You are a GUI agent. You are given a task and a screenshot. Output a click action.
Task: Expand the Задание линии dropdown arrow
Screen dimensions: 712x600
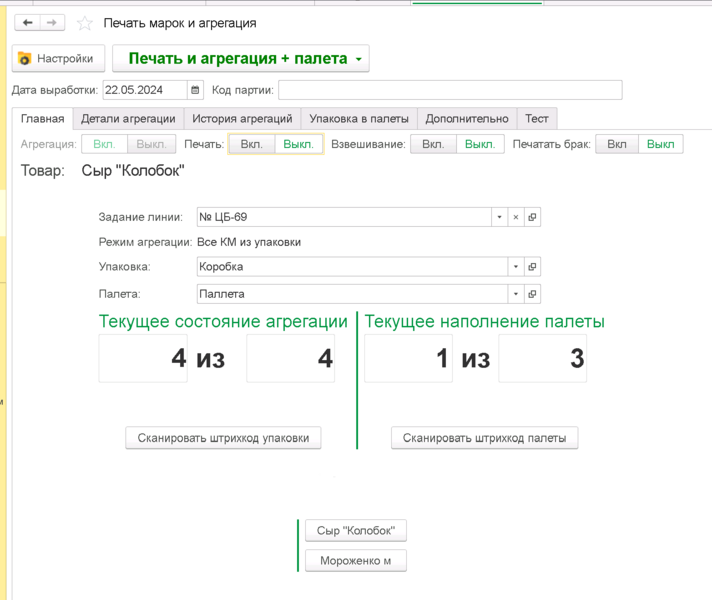tap(499, 217)
